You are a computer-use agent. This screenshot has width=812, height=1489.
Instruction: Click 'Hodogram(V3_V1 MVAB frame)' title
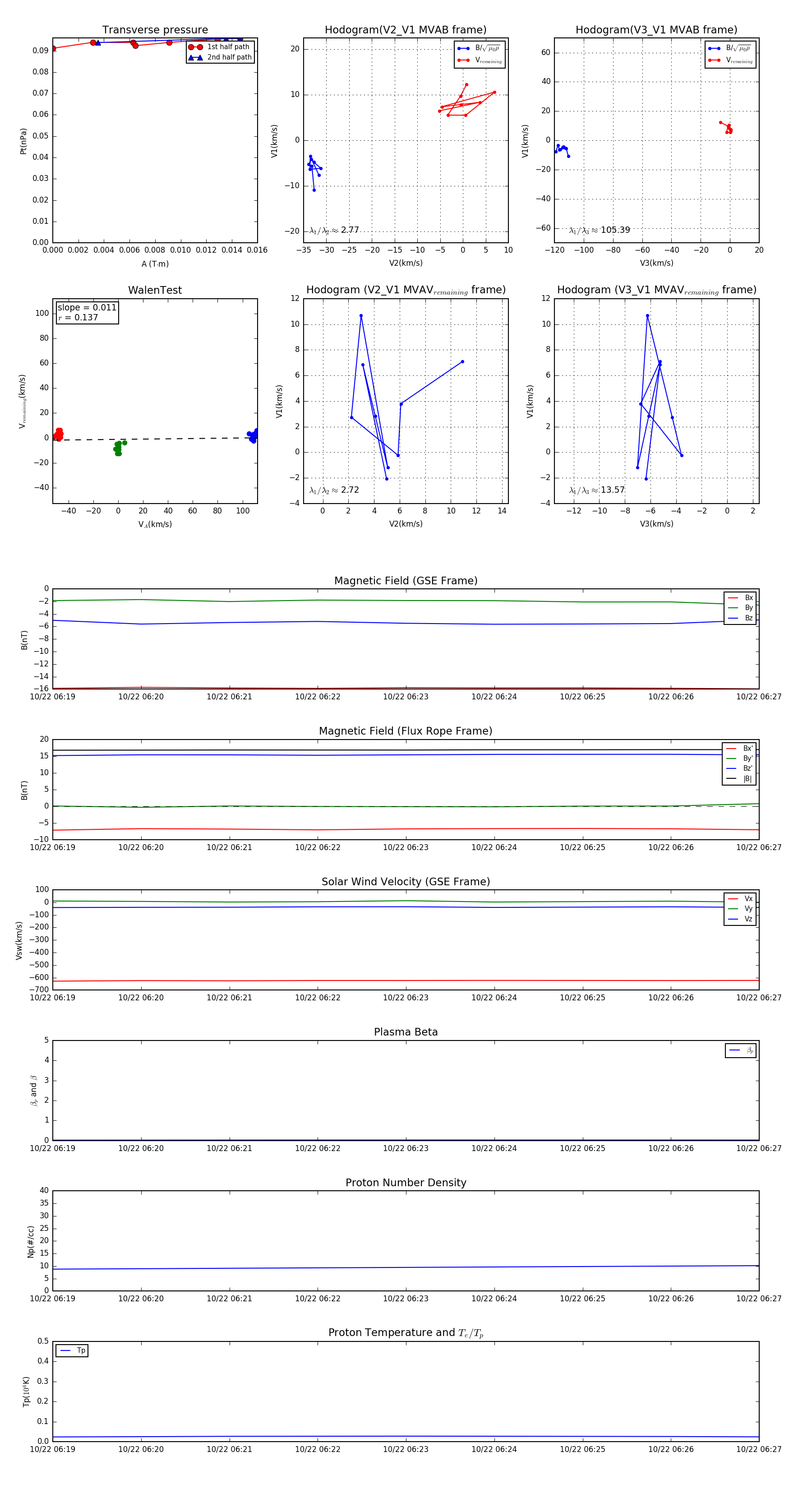(x=656, y=30)
